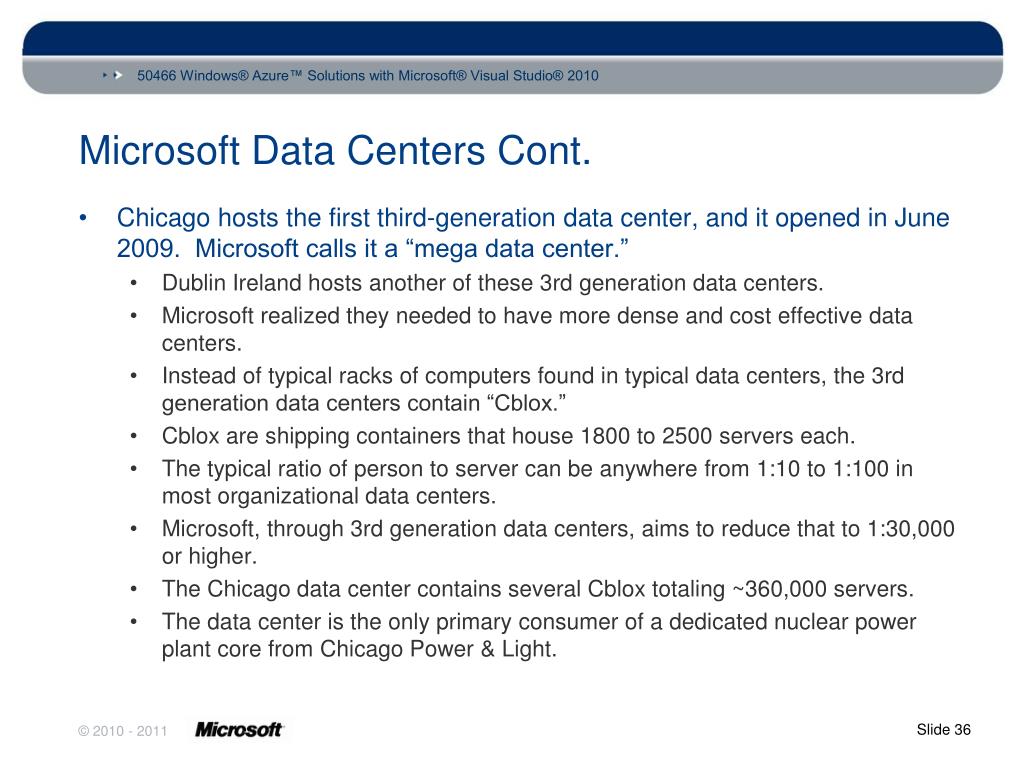Image resolution: width=1024 pixels, height=768 pixels.
Task: Click the Cblox are shipping containers bullet
Action: [x=508, y=436]
